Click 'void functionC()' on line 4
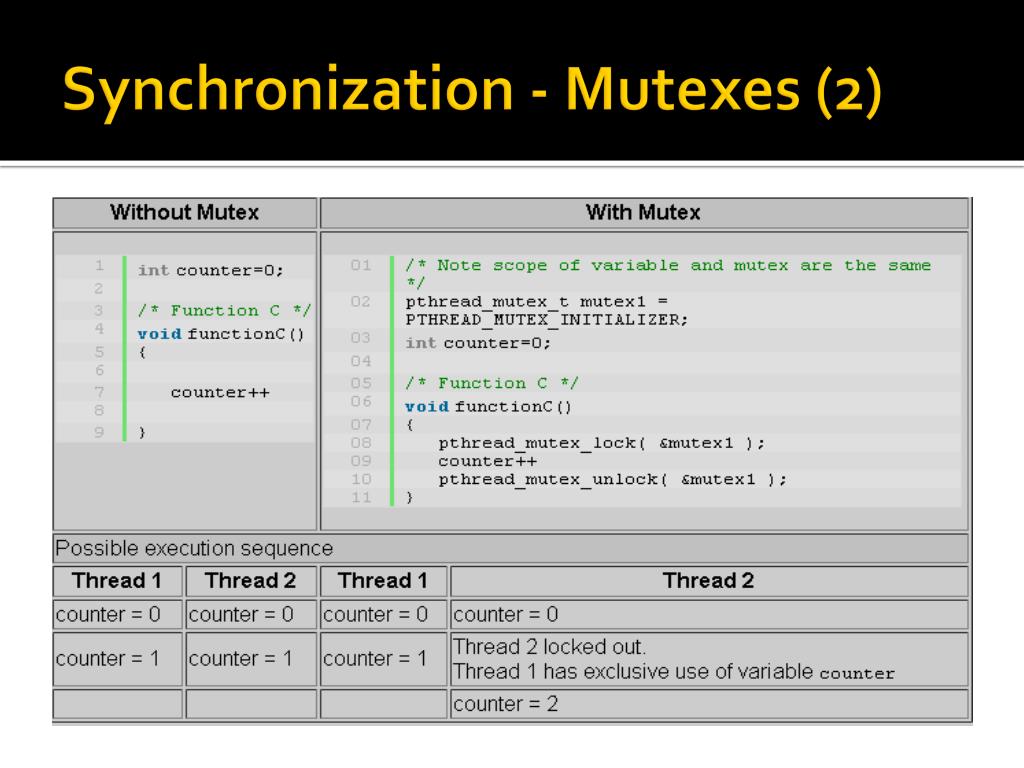 [x=221, y=334]
